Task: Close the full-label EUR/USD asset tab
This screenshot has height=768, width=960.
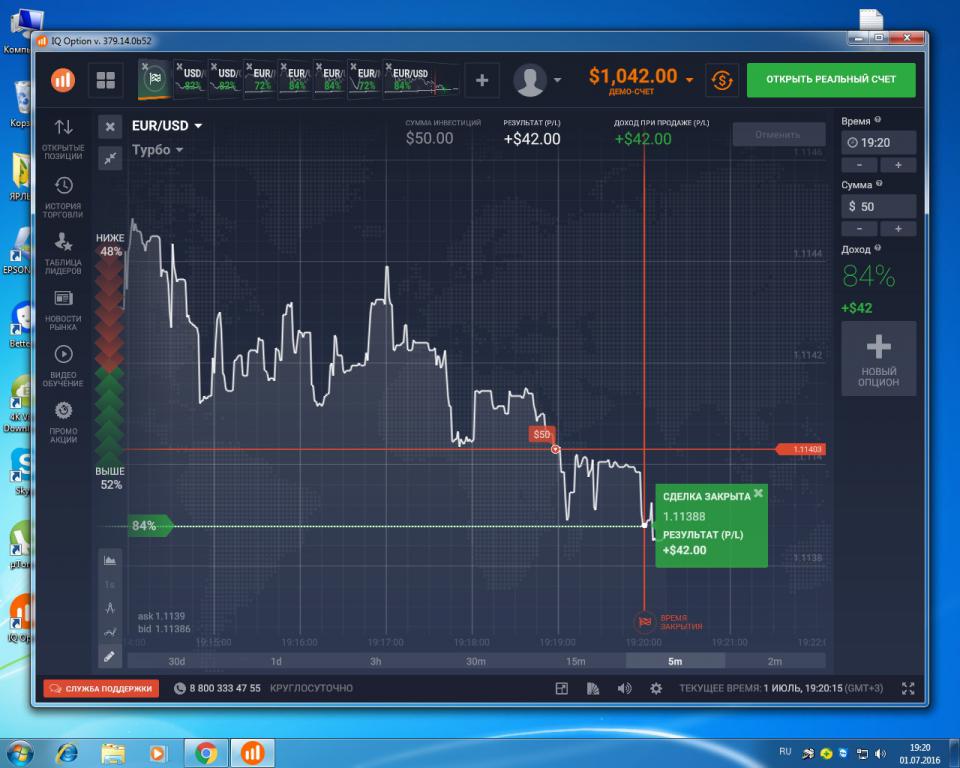Action: pyautogui.click(x=388, y=66)
